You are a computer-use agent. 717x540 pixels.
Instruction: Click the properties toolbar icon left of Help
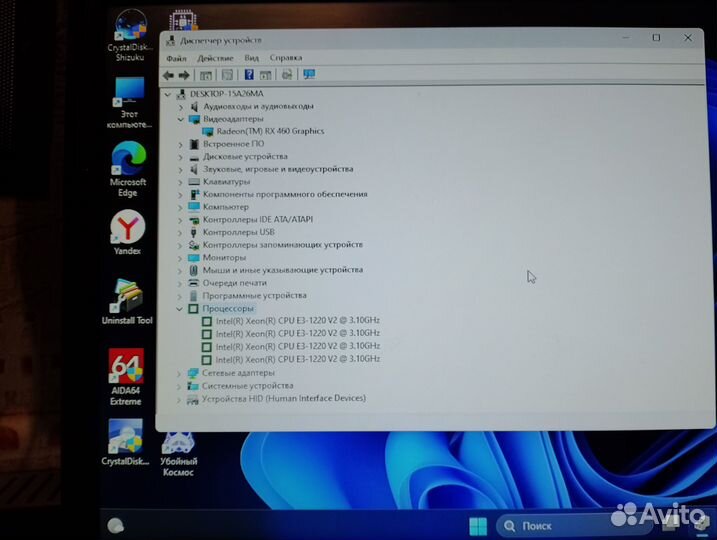point(227,75)
